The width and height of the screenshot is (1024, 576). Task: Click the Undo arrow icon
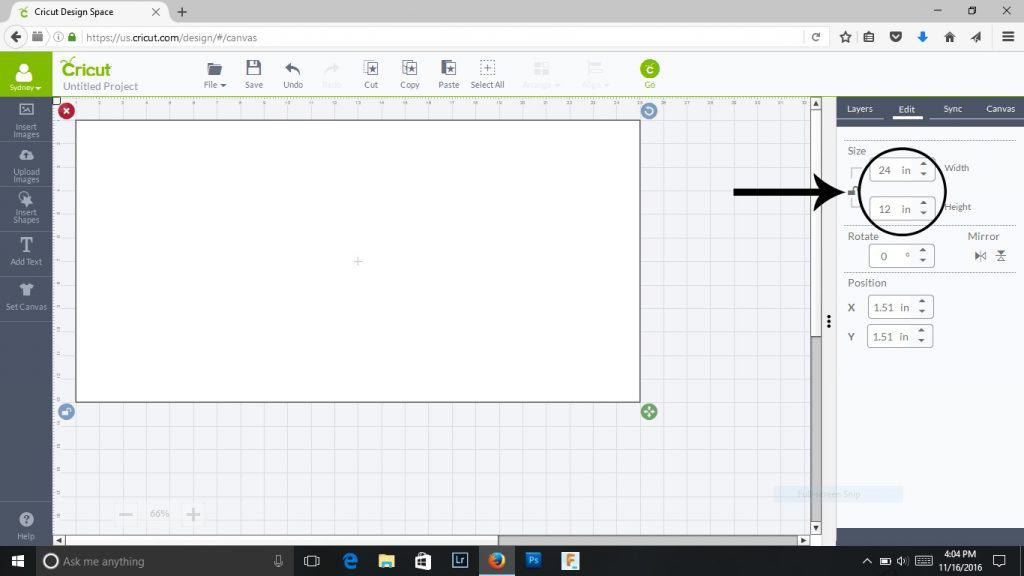point(293,69)
